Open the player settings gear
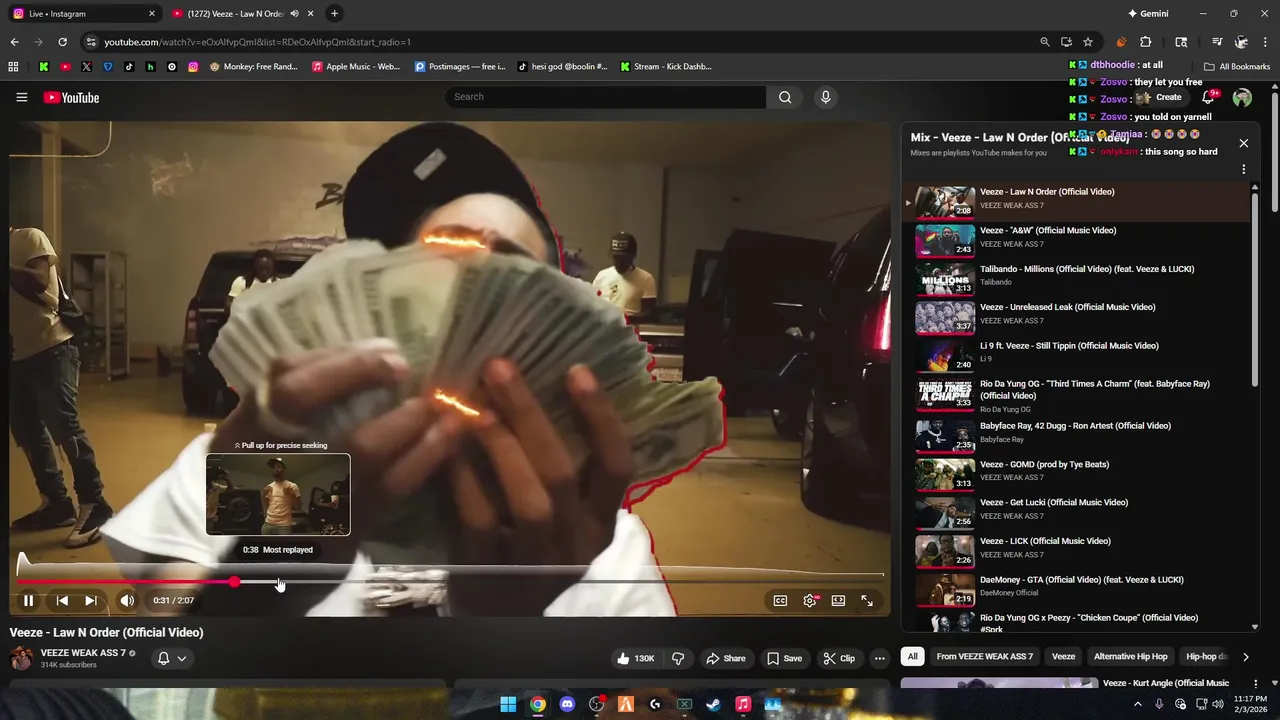The image size is (1280, 720). (810, 600)
